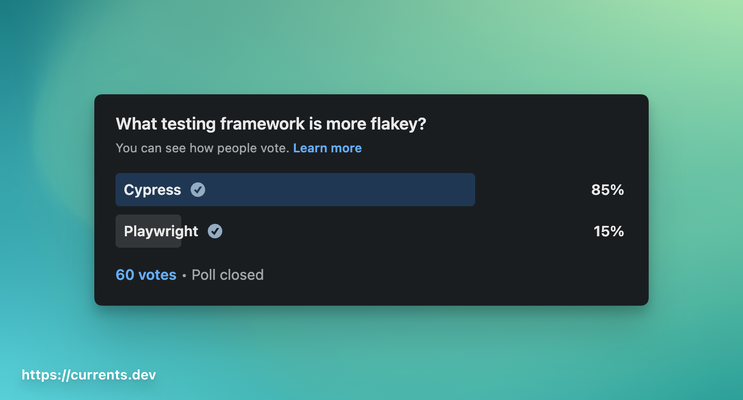Screen dimensions: 743x400
Task: Click the dot separator before Poll closed
Action: coord(184,276)
